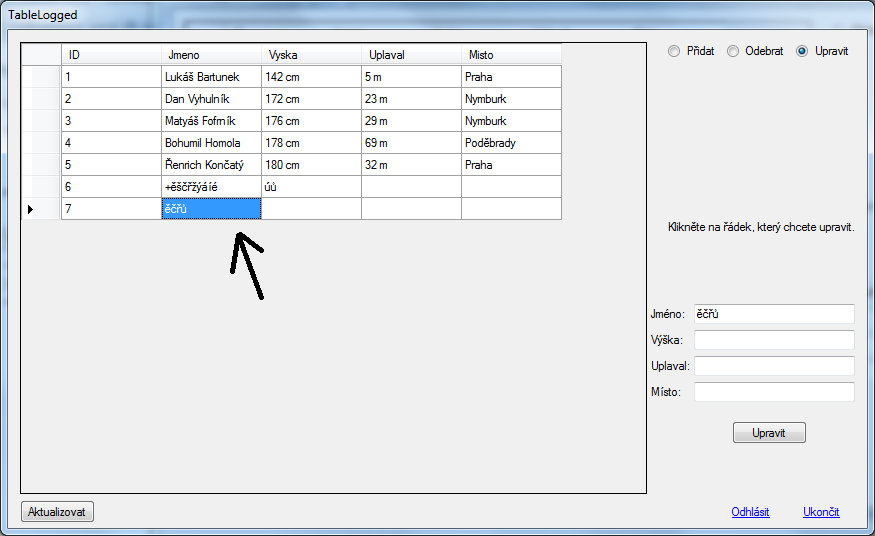Select the Dan Vyhulník cell

coord(211,99)
